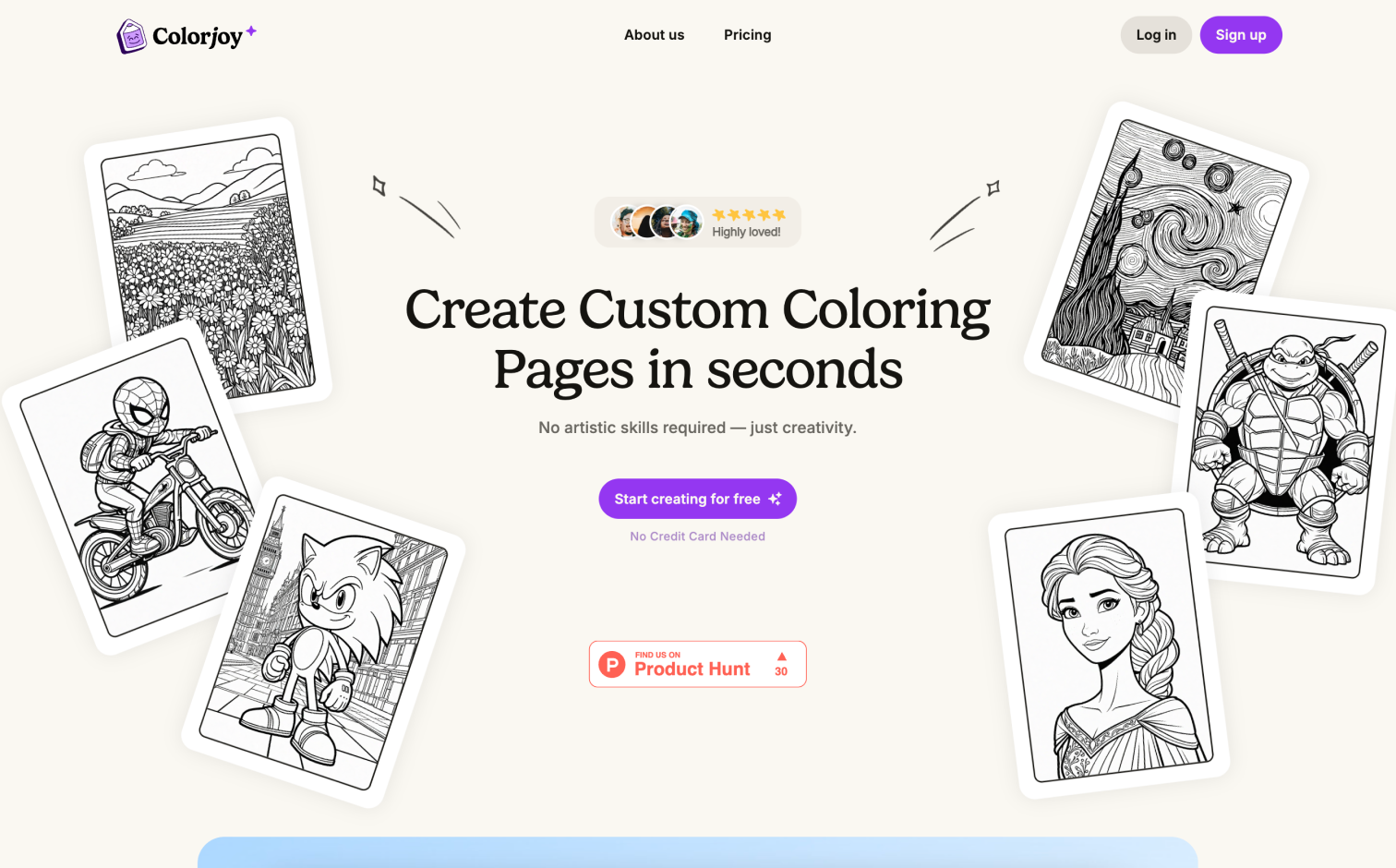
Task: Click the Log in button
Action: (x=1156, y=35)
